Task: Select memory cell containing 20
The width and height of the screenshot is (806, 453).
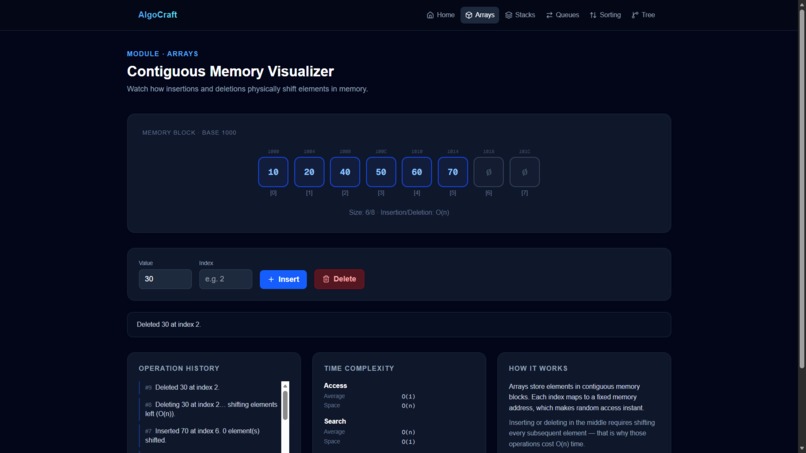Action: pos(309,172)
